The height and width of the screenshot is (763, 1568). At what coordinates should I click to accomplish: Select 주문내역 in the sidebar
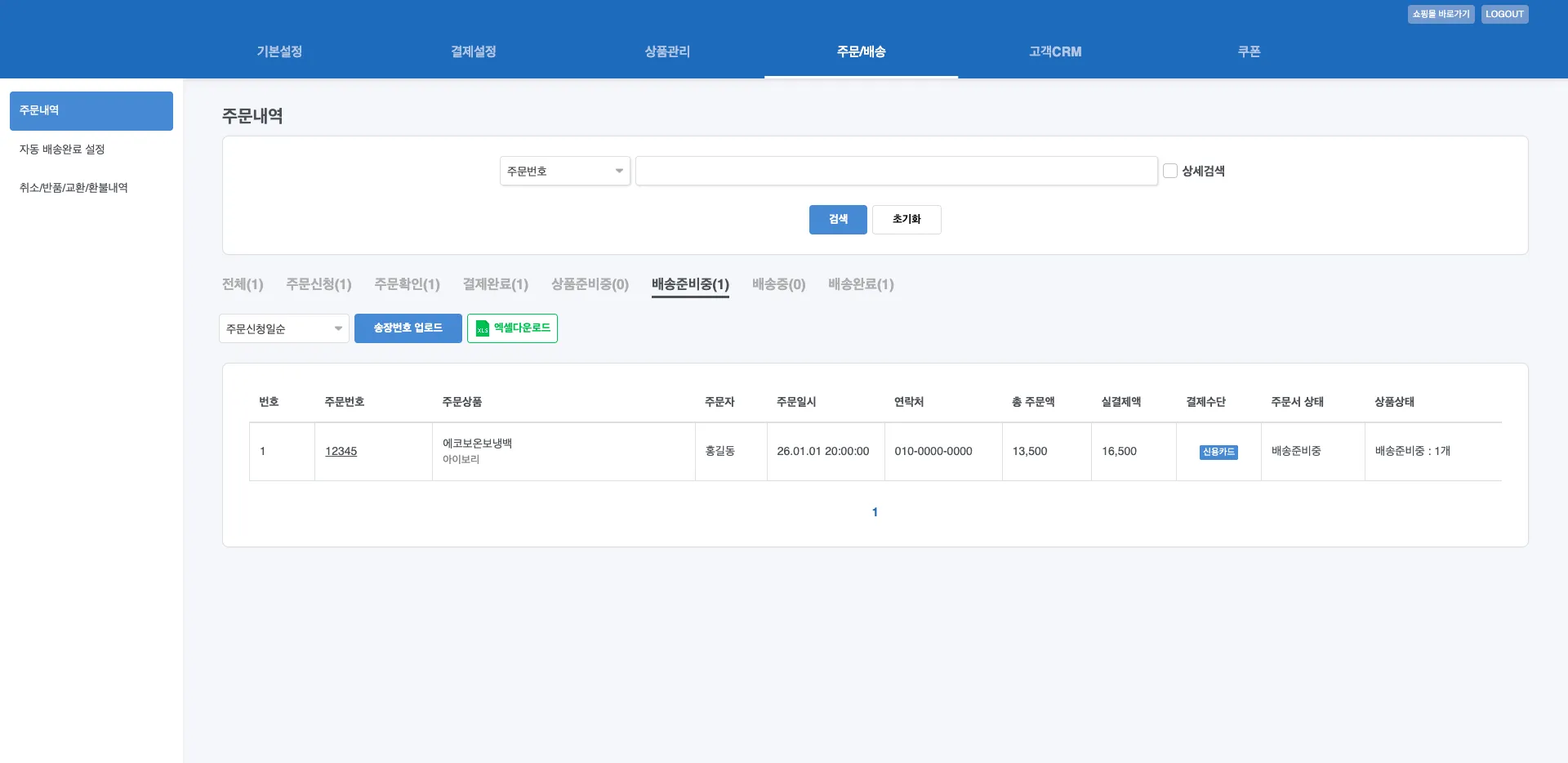pyautogui.click(x=91, y=111)
